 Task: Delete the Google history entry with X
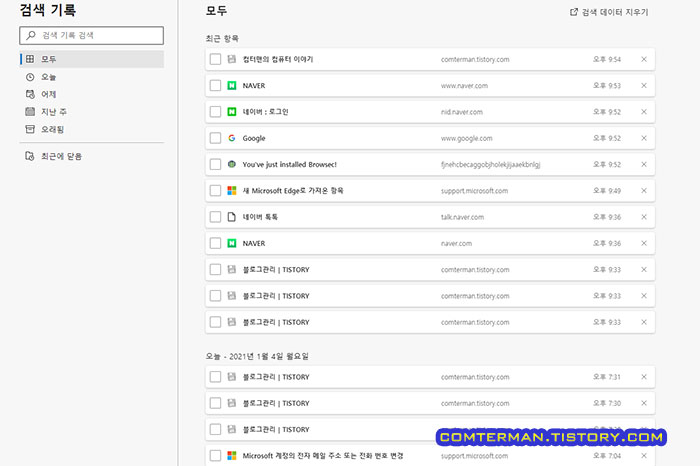click(644, 138)
